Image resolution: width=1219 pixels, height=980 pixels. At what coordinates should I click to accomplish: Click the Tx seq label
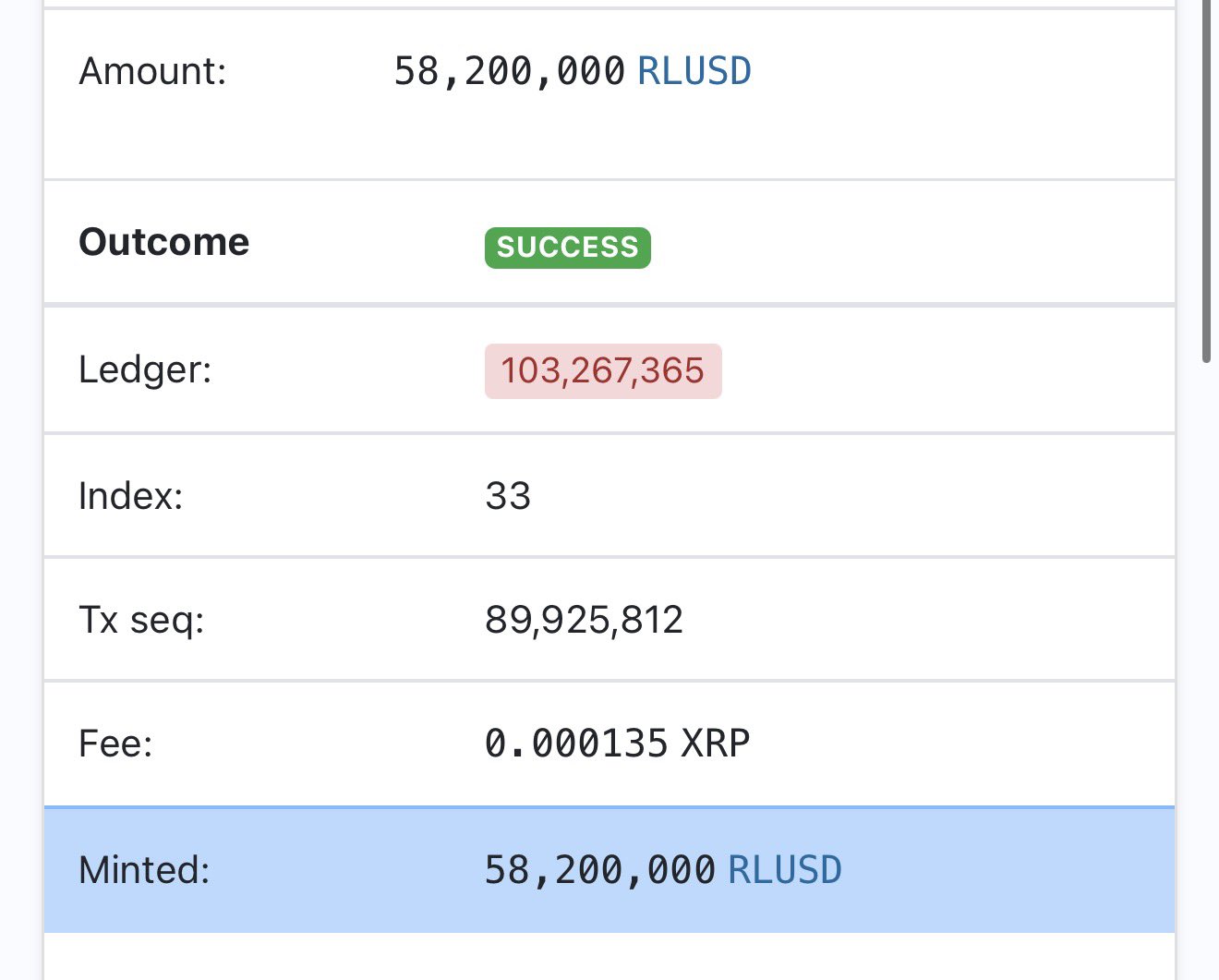coord(141,620)
